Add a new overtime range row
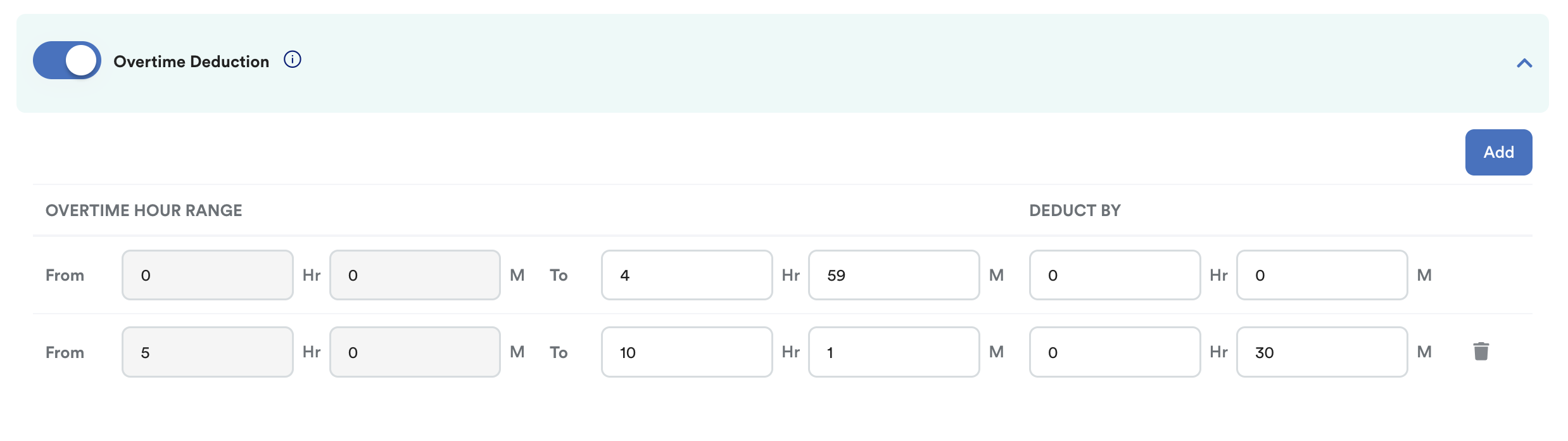The image size is (1568, 441). (1498, 152)
